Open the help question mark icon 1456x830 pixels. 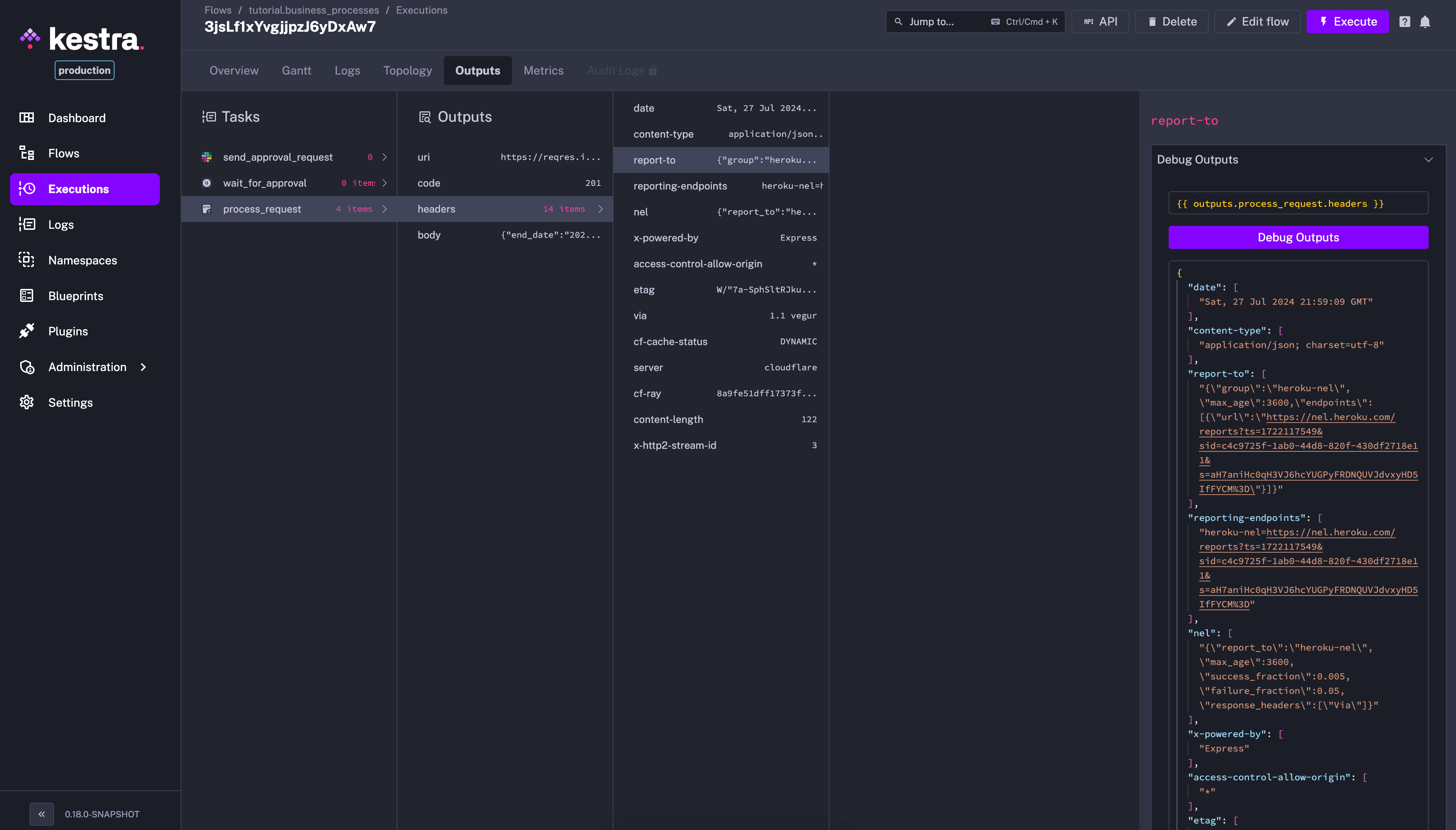pos(1405,22)
